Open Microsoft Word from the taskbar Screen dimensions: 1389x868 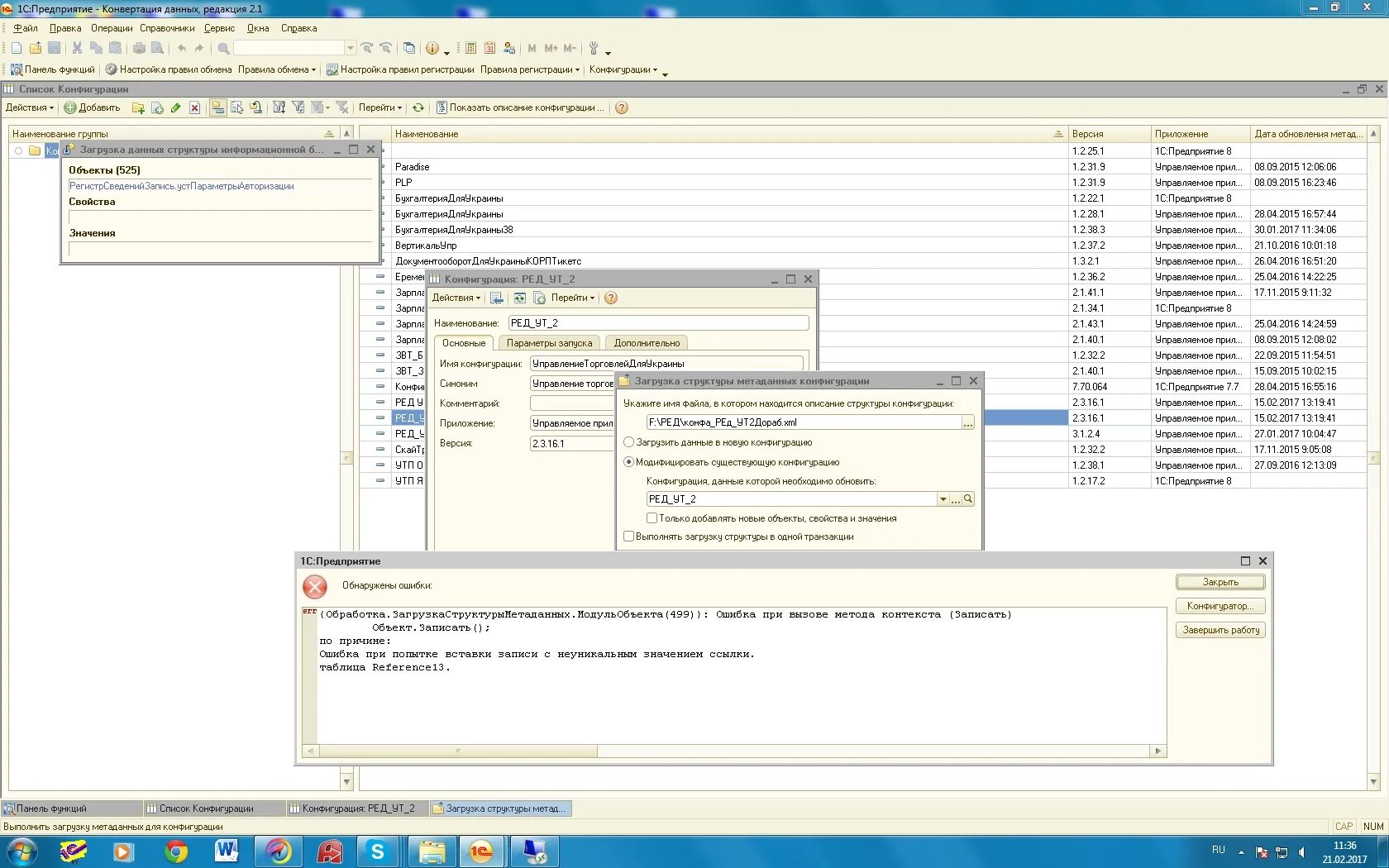(227, 851)
